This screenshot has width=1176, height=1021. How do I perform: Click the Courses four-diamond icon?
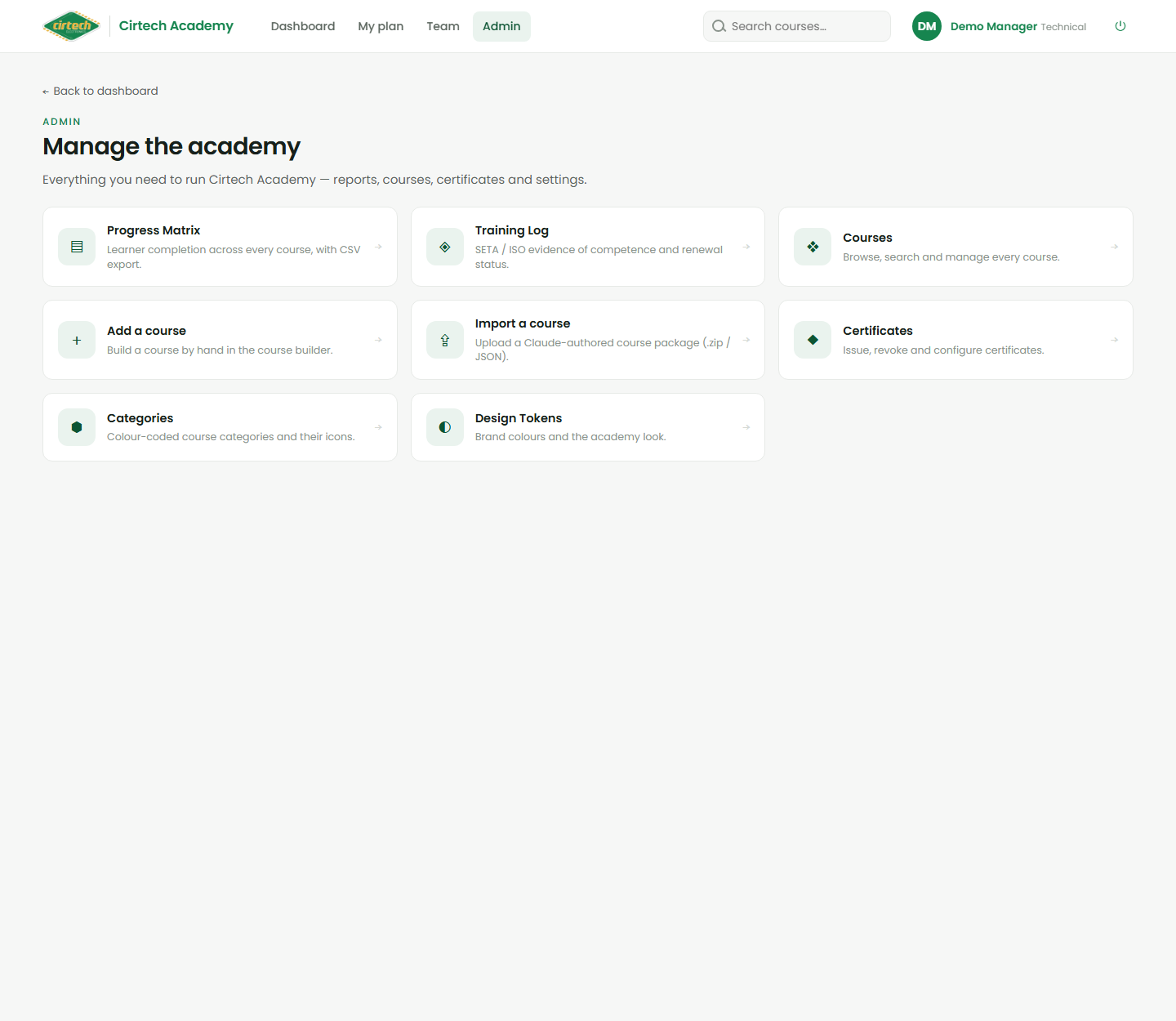pyautogui.click(x=813, y=247)
